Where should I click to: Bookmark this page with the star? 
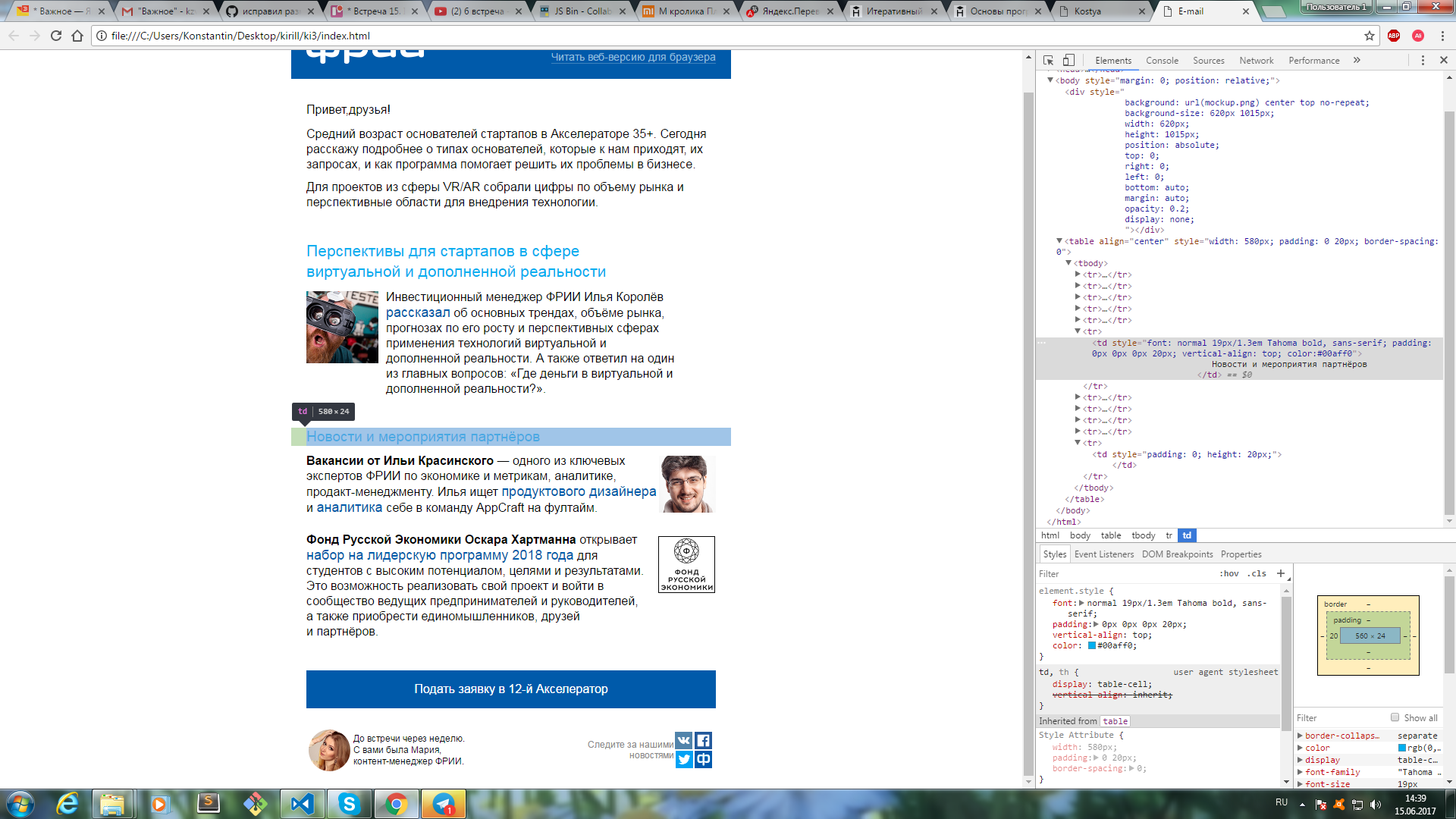click(x=1370, y=36)
